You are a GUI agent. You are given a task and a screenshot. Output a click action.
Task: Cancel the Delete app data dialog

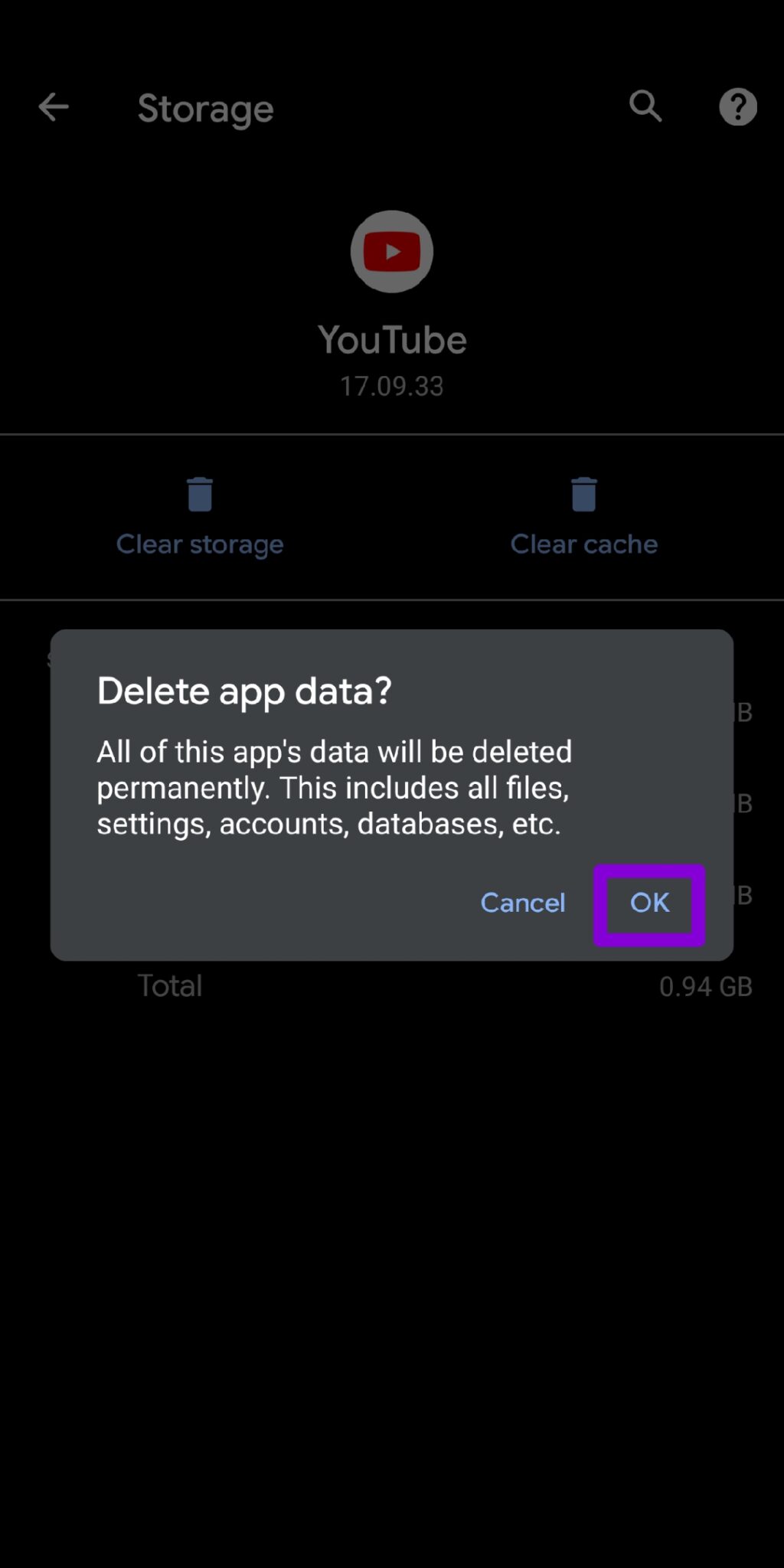click(x=522, y=903)
